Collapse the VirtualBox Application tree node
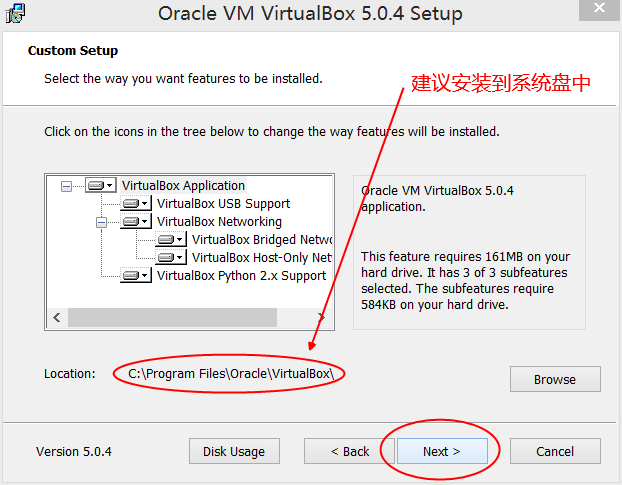This screenshot has height=485, width=622. tap(66, 186)
